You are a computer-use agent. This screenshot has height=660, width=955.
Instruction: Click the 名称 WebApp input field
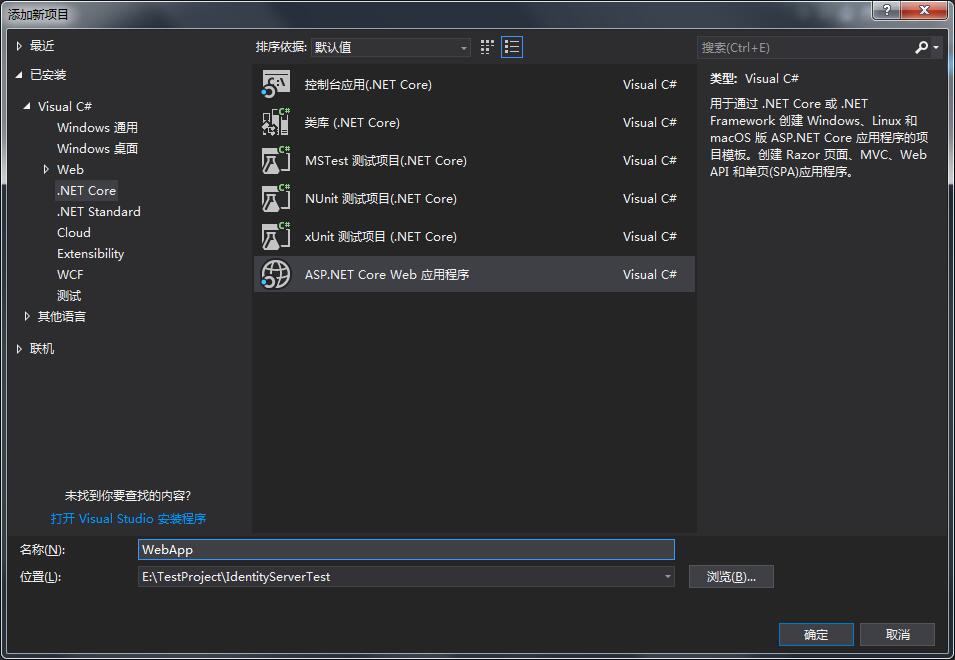coord(406,549)
